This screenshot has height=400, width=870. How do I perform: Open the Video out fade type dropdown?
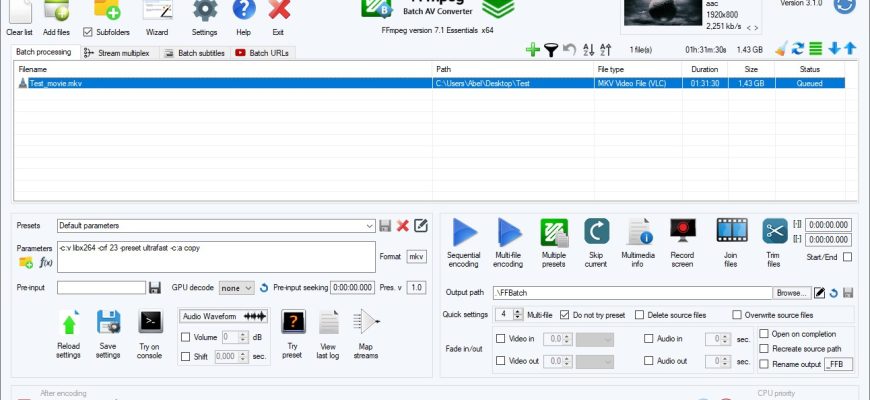click(595, 361)
